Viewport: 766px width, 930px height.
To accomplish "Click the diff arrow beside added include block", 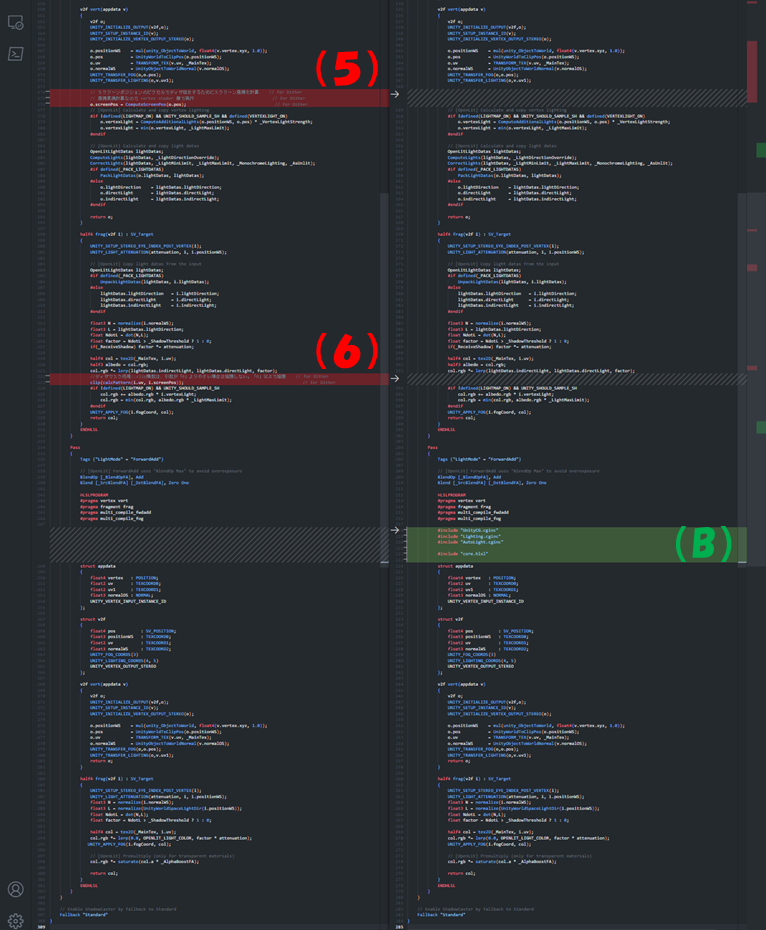I will click(395, 530).
